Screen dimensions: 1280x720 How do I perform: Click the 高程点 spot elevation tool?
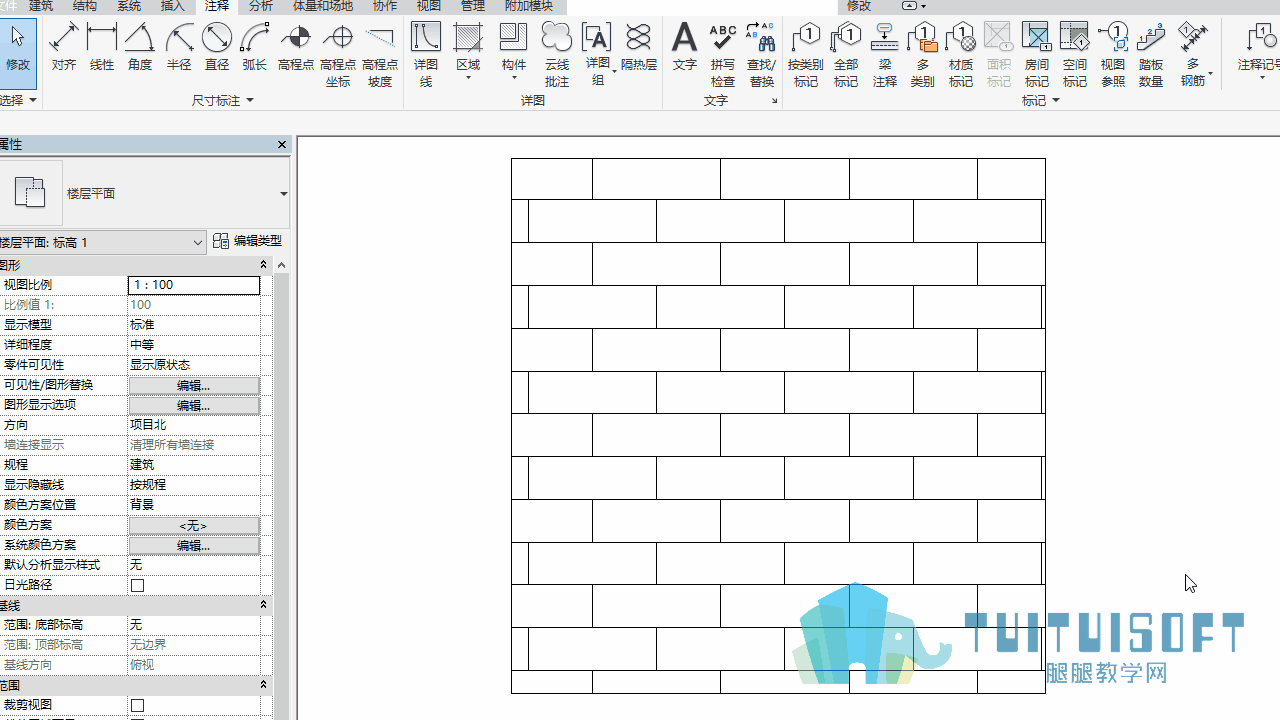coord(296,47)
